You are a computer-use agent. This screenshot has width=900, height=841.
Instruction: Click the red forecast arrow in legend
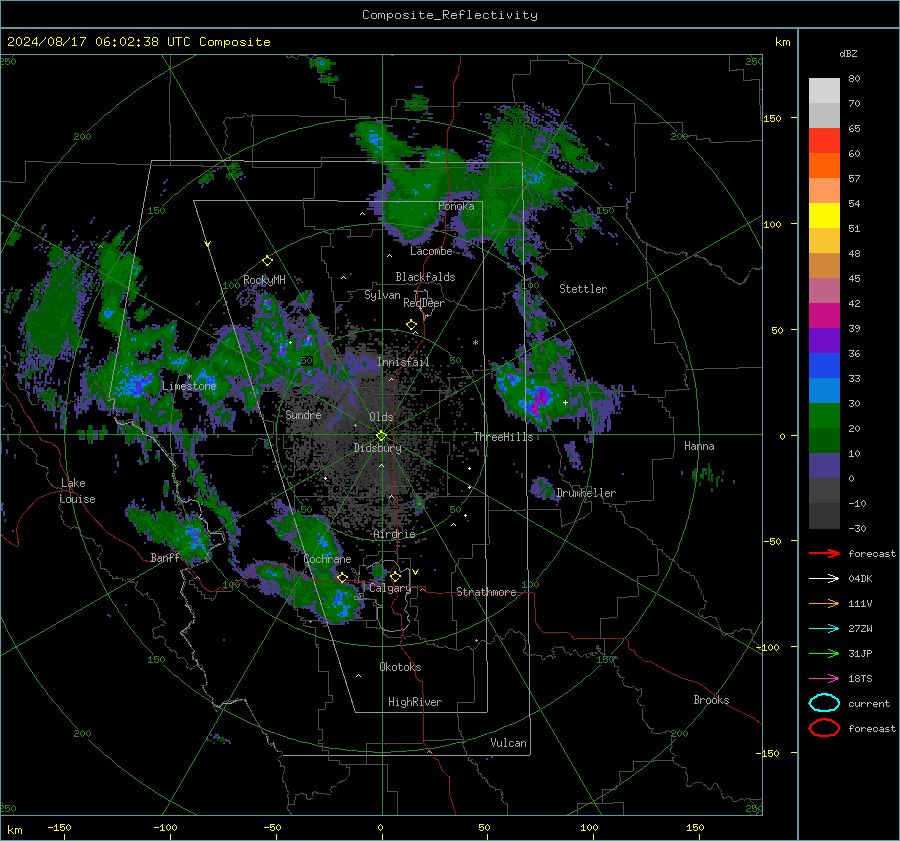tap(824, 553)
